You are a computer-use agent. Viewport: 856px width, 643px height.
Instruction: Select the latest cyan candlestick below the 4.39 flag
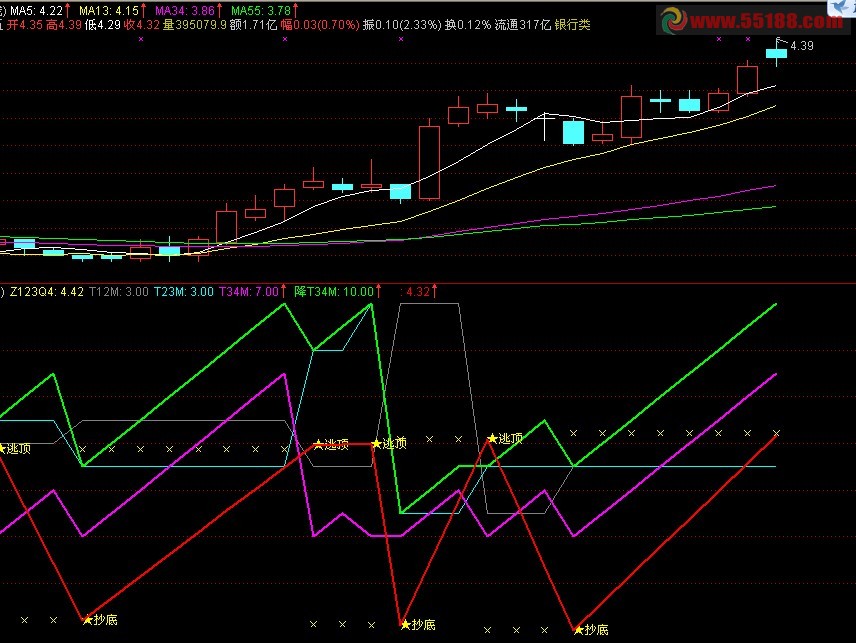click(x=776, y=53)
